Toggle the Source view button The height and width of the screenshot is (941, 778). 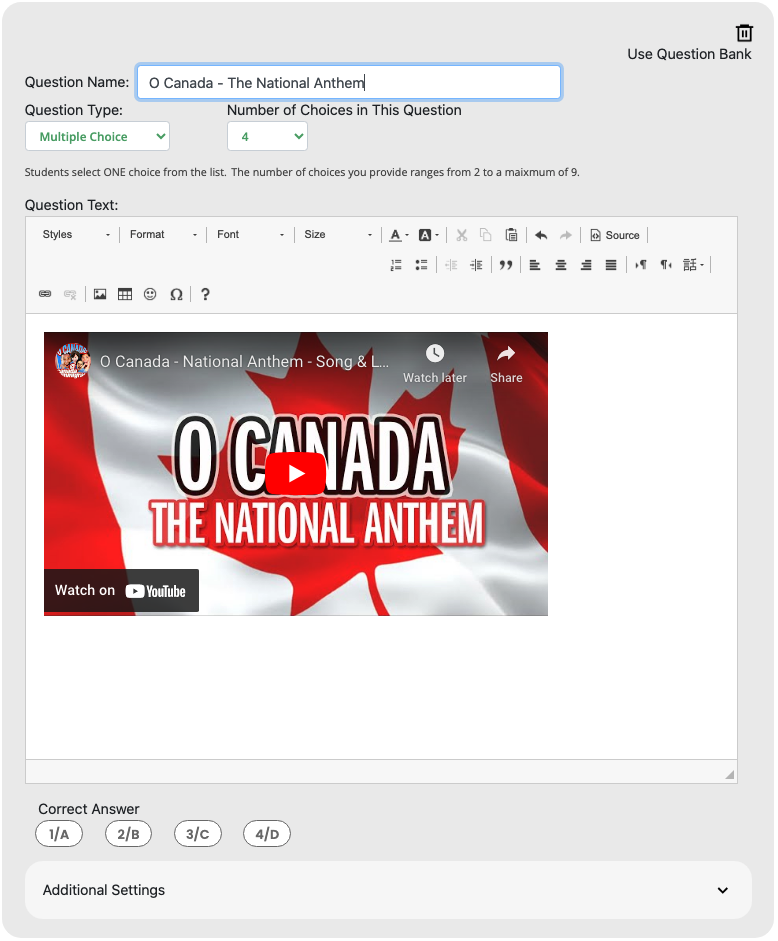click(615, 235)
